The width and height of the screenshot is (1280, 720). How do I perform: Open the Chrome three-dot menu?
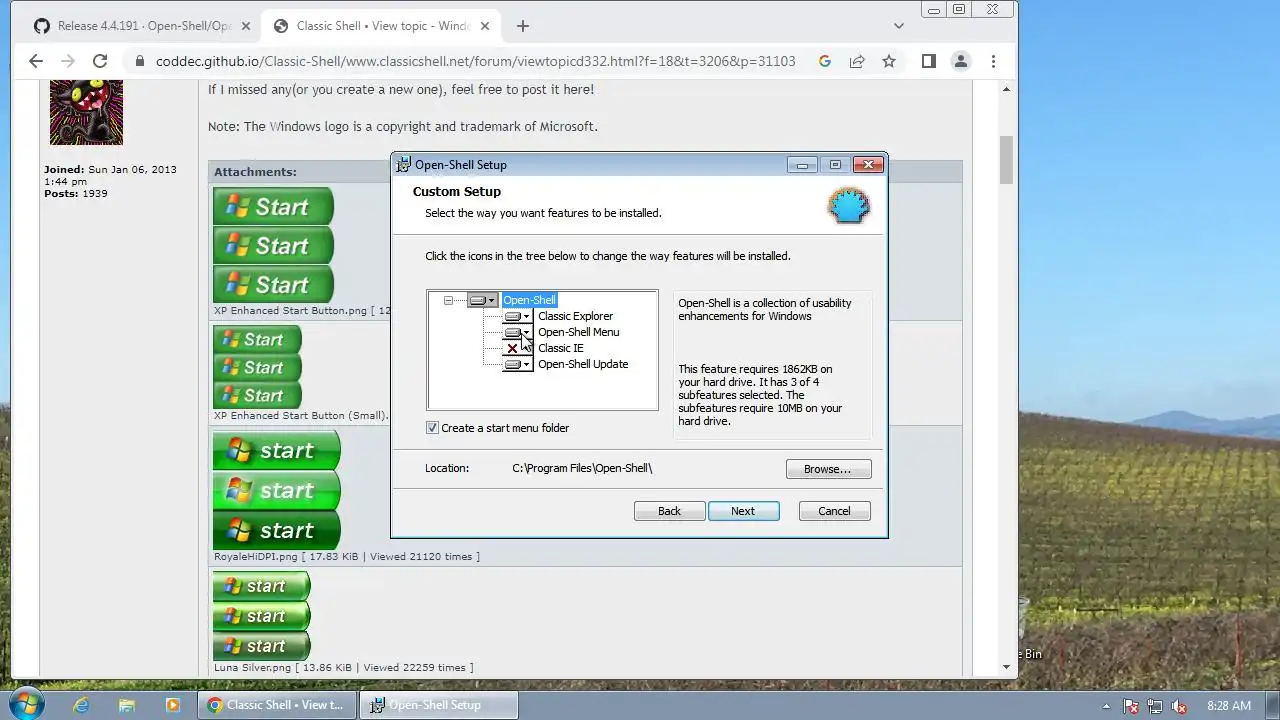point(993,61)
